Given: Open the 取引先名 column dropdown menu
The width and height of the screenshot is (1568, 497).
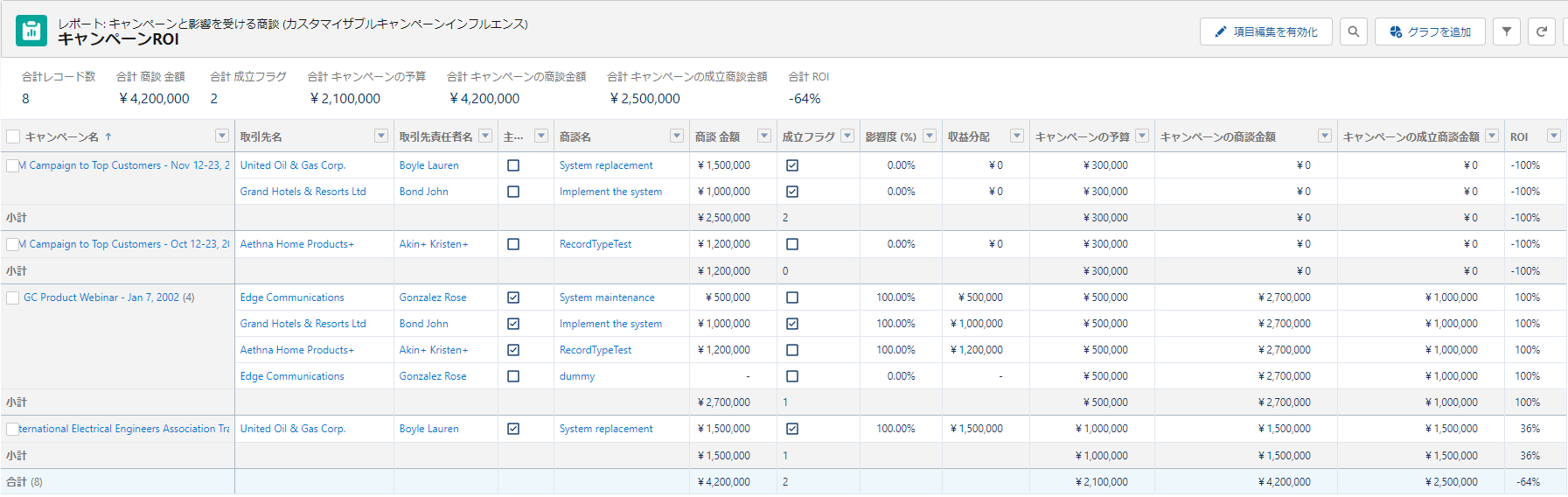Looking at the screenshot, I should pyautogui.click(x=381, y=136).
